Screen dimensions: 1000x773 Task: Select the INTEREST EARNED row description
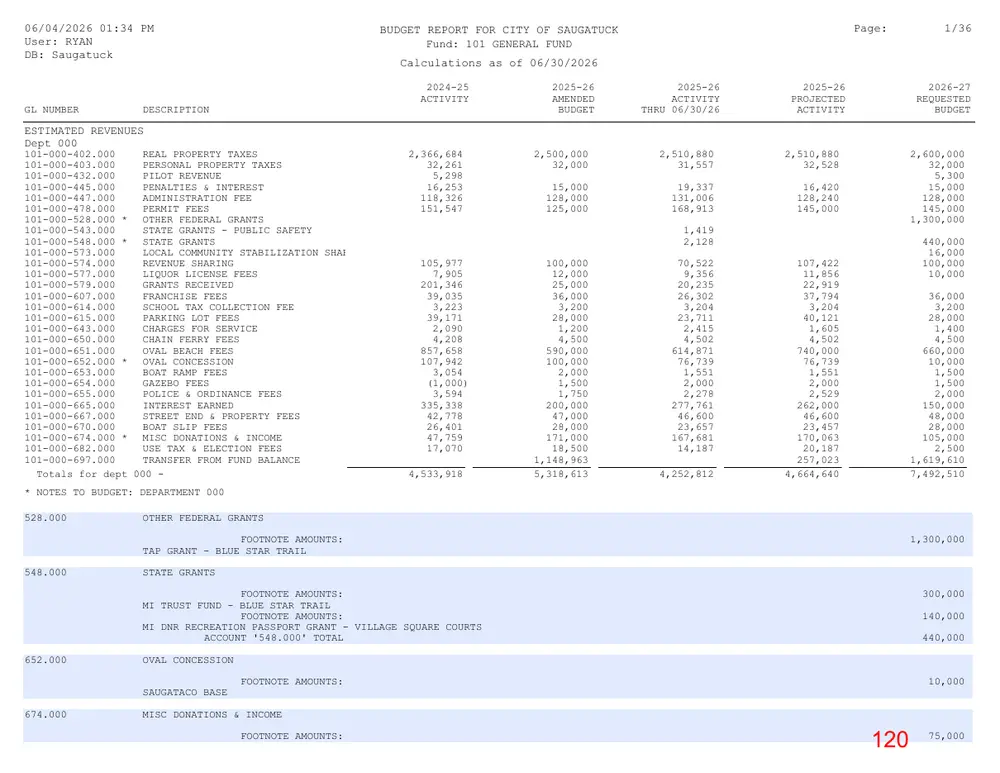pyautogui.click(x=188, y=406)
